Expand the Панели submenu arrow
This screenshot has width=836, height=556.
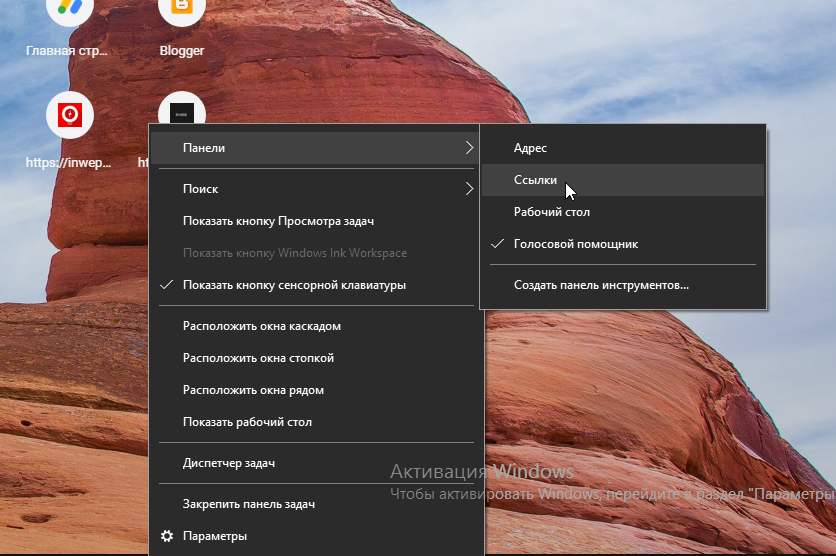(469, 148)
